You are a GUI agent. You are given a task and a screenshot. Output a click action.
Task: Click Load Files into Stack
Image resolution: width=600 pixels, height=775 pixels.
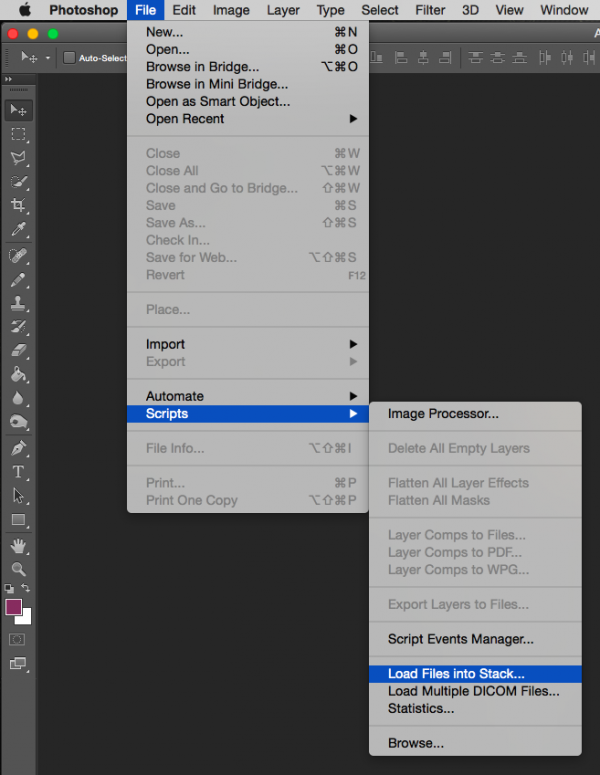click(x=456, y=674)
